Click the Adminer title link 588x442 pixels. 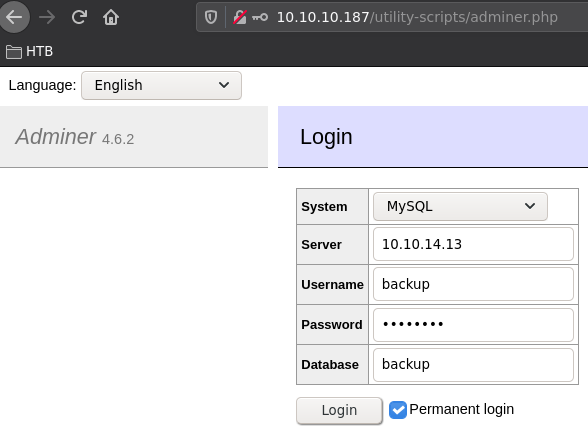point(56,136)
